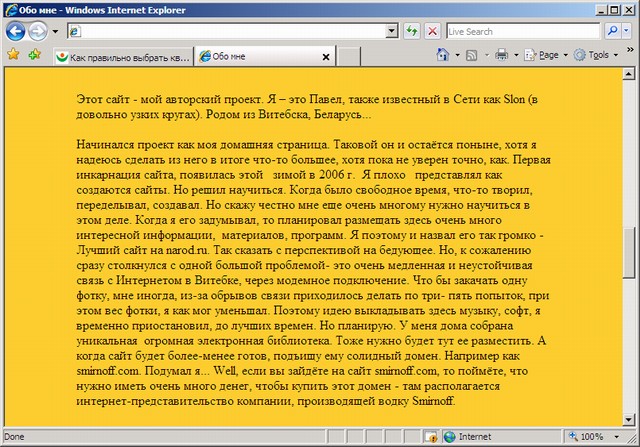Open search provider options dropdown
Viewport: 640px width, 447px height.
coord(627,31)
